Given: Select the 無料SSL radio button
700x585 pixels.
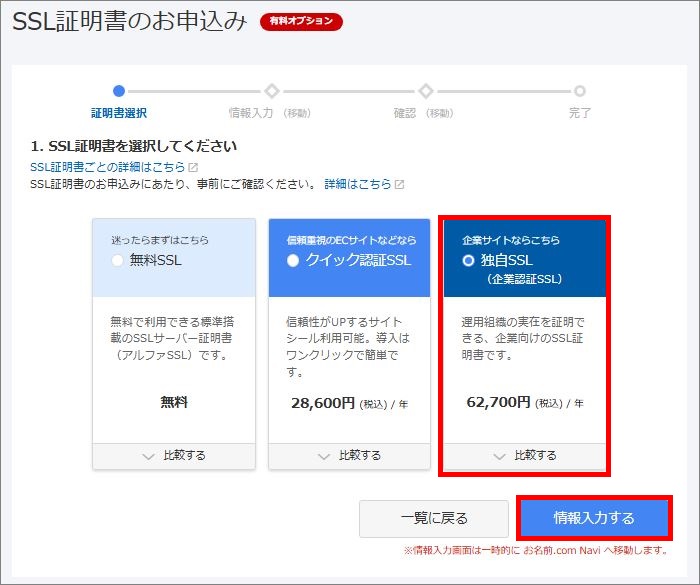Looking at the screenshot, I should click(117, 260).
